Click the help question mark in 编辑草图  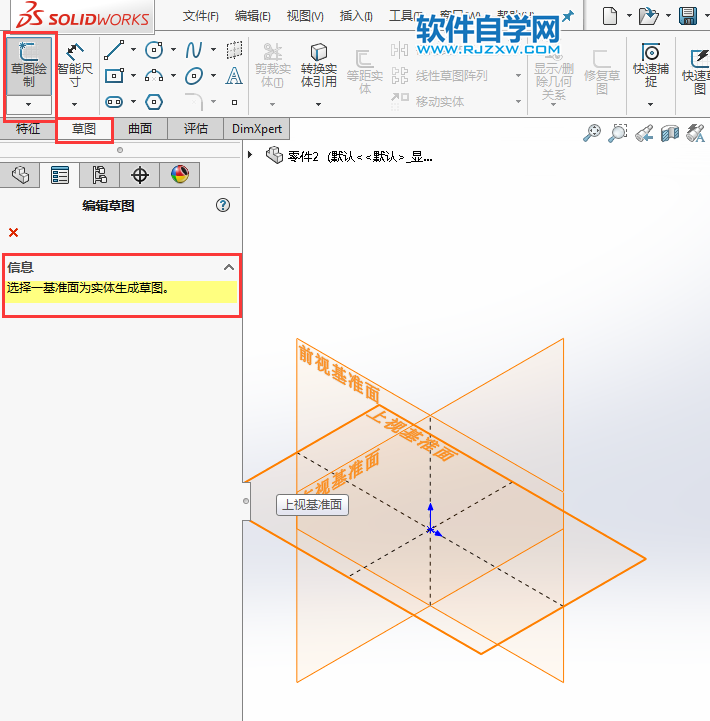tap(223, 205)
